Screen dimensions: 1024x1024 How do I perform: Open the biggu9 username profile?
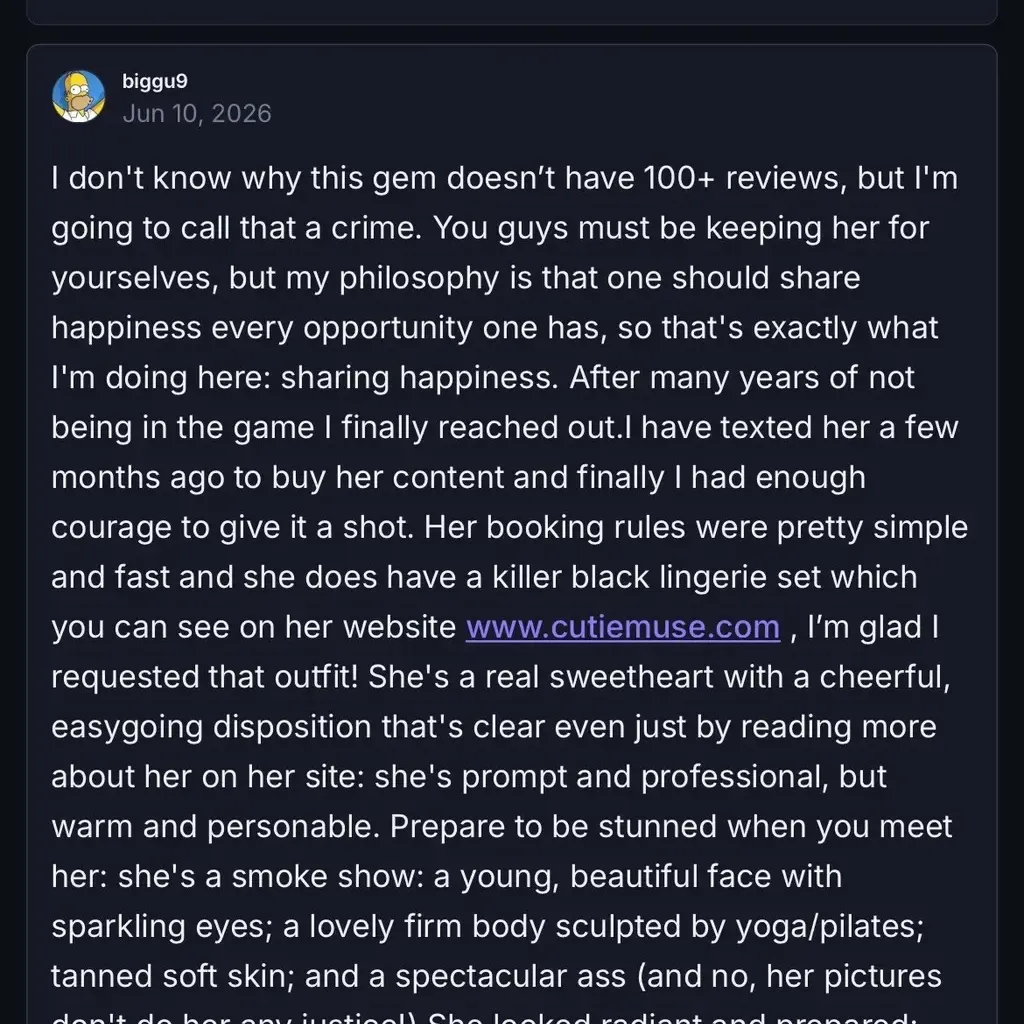155,81
